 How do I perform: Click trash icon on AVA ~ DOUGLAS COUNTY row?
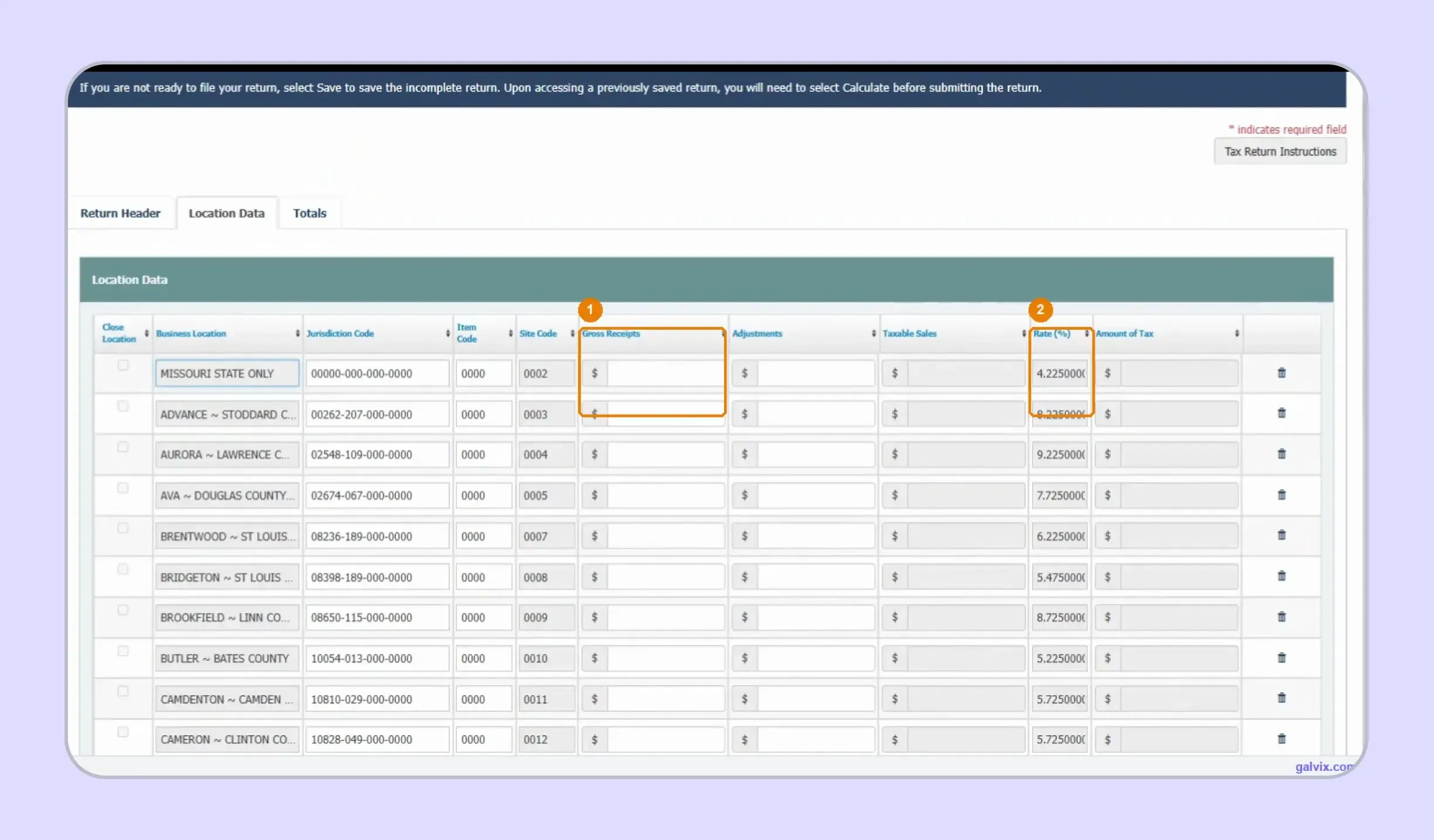tap(1281, 495)
